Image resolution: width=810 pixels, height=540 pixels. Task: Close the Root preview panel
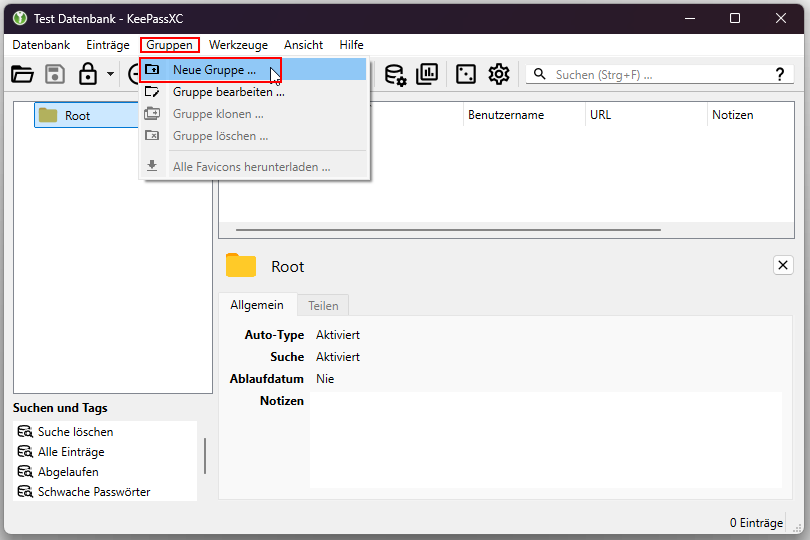tap(783, 265)
